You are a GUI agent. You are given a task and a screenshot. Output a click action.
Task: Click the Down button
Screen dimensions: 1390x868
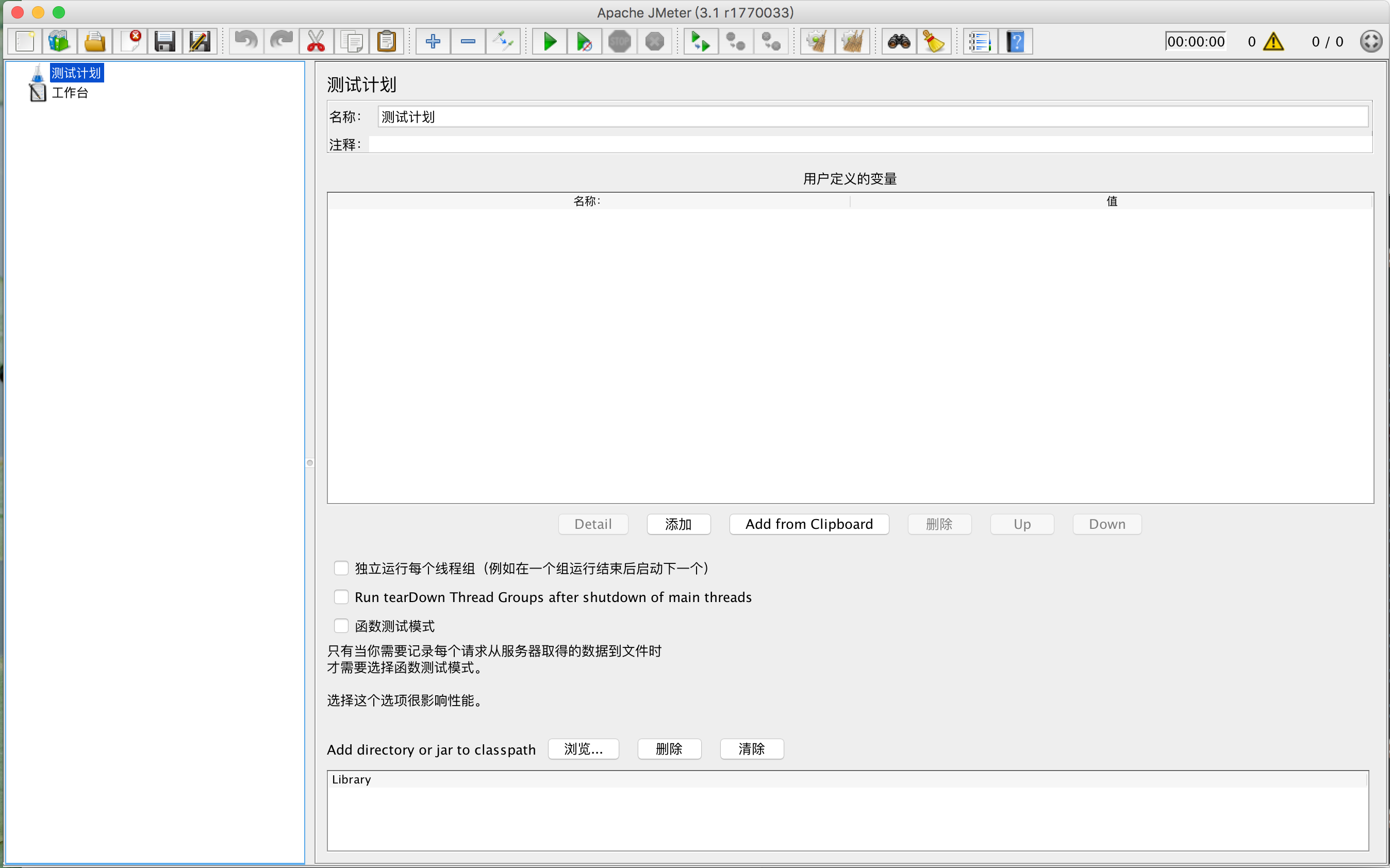(x=1107, y=524)
